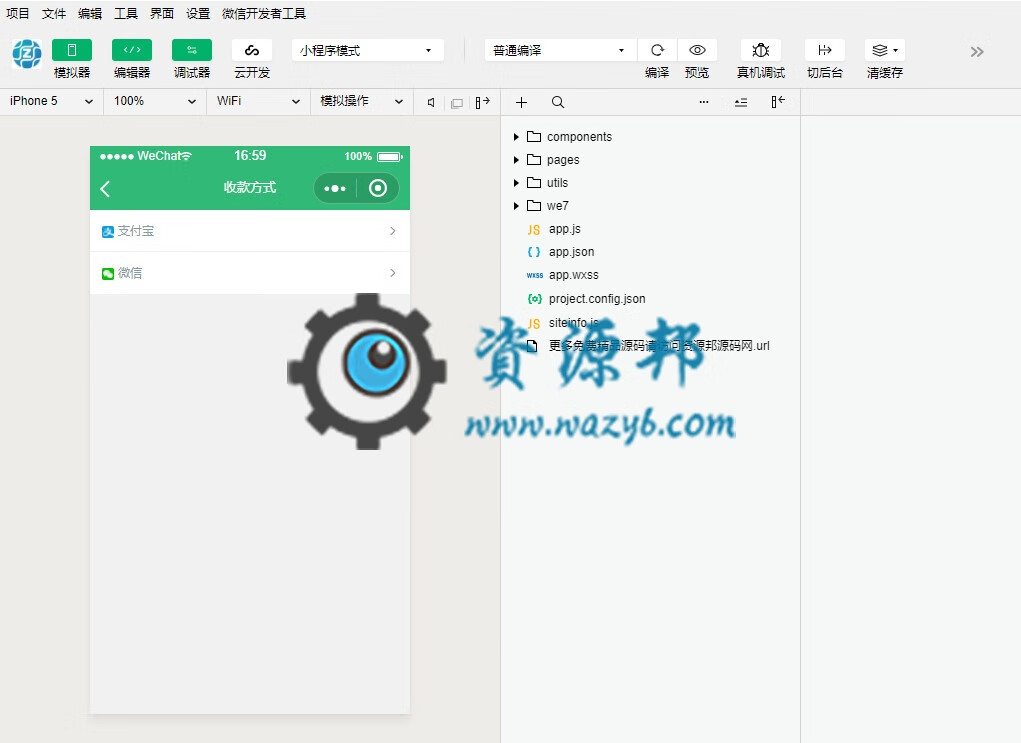The width and height of the screenshot is (1021, 743).
Task: Open the WiFi network dropdown
Action: coord(258,101)
